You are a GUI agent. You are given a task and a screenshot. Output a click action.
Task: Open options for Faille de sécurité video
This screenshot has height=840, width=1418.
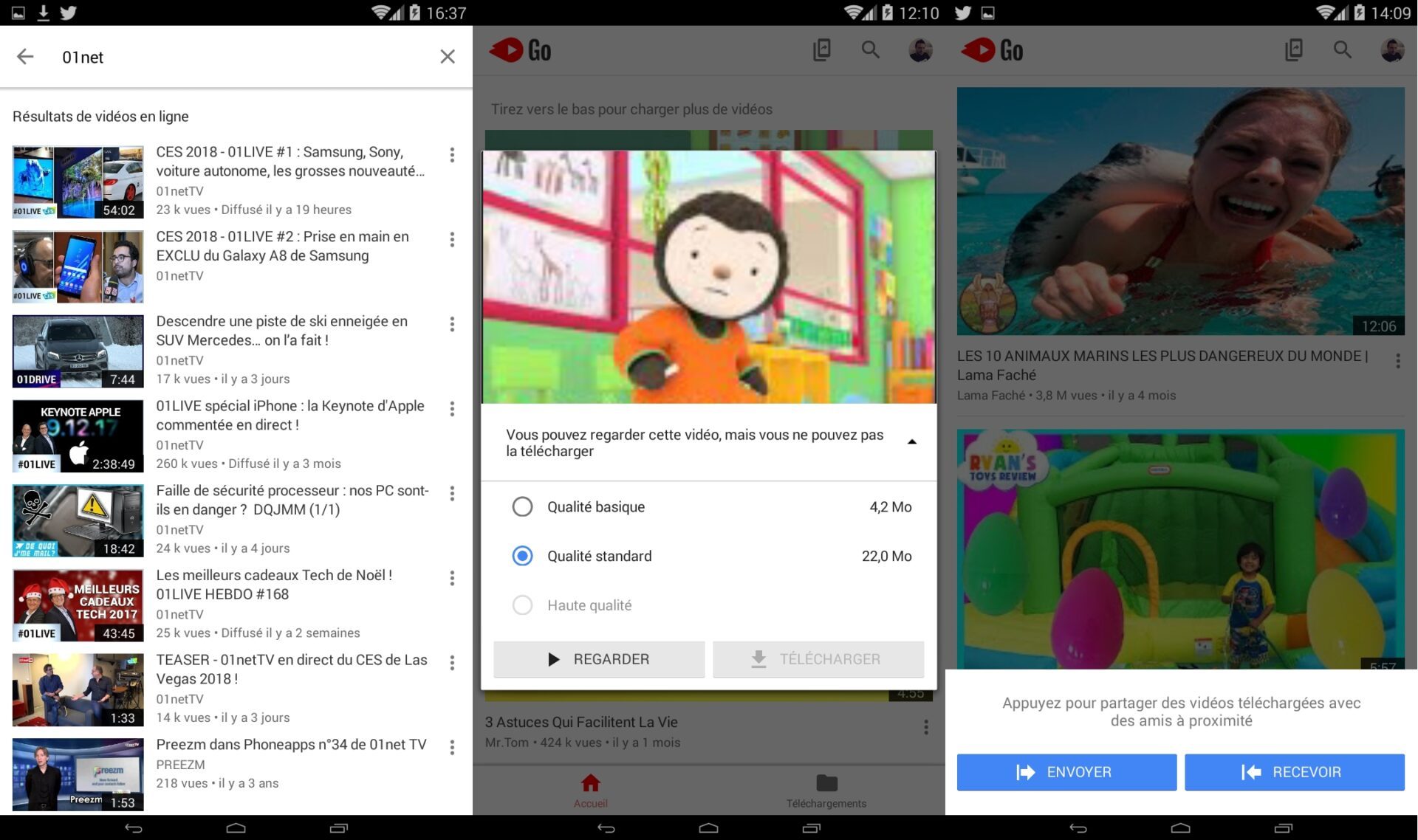tap(452, 494)
